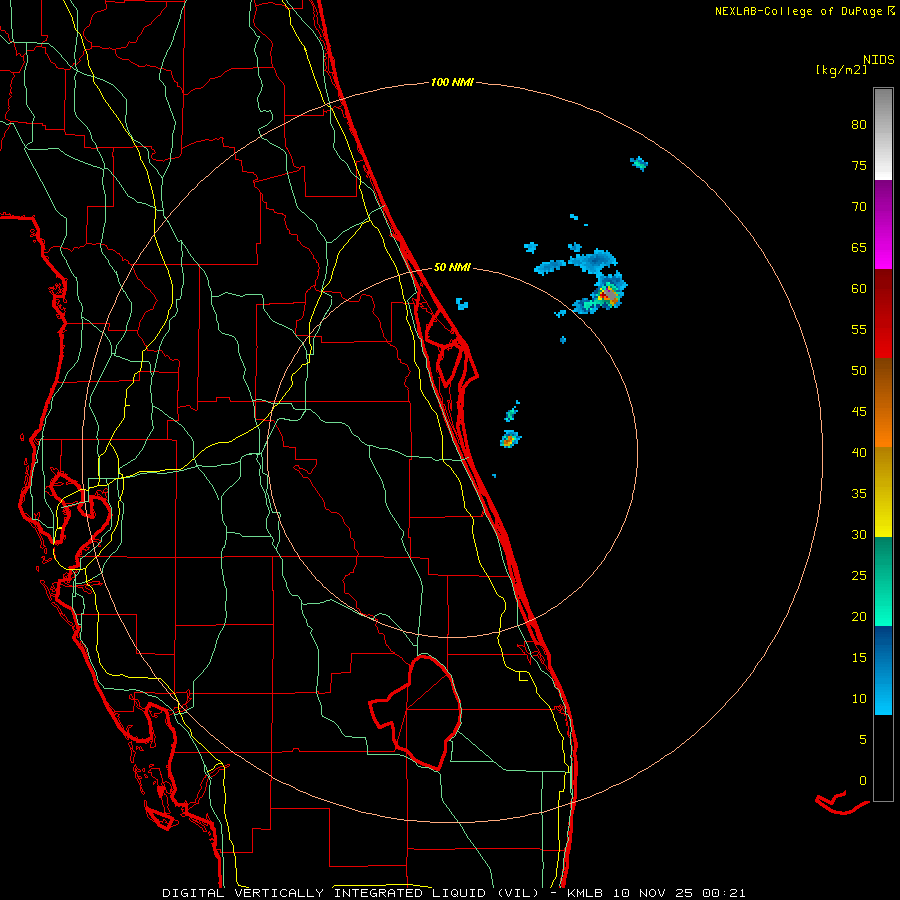
Task: Select the white-gray top band of the legend
Action: click(883, 134)
